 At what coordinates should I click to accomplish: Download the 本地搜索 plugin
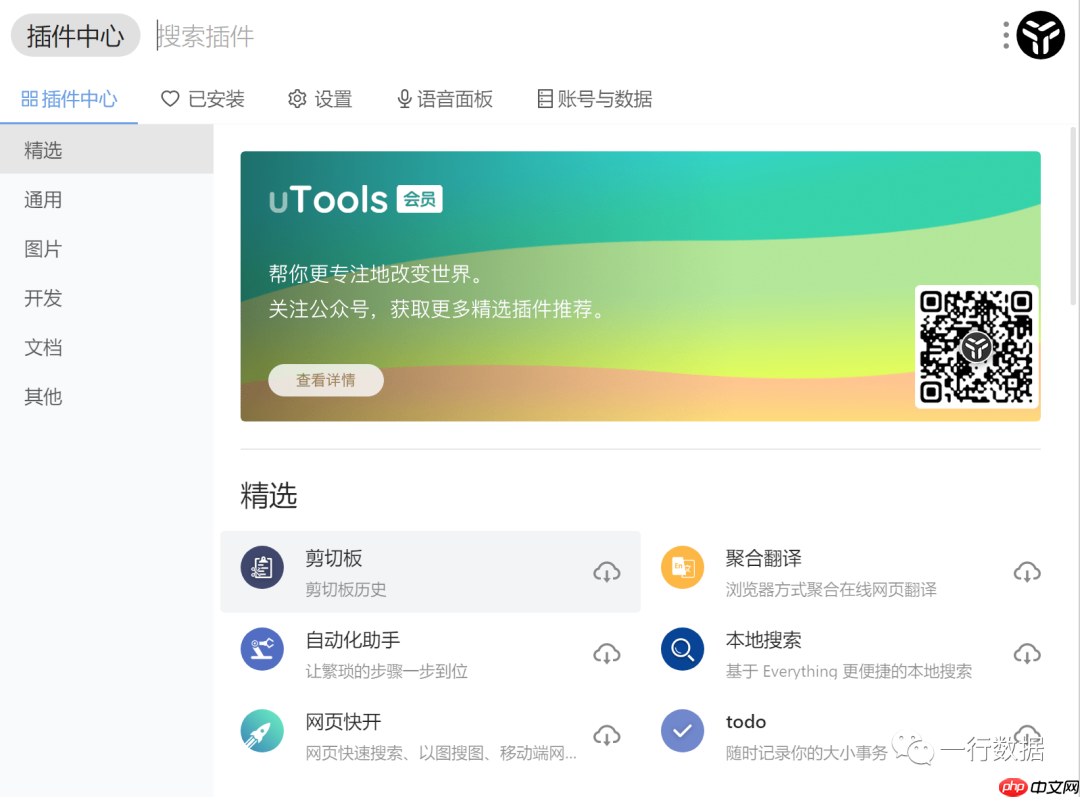tap(1027, 653)
